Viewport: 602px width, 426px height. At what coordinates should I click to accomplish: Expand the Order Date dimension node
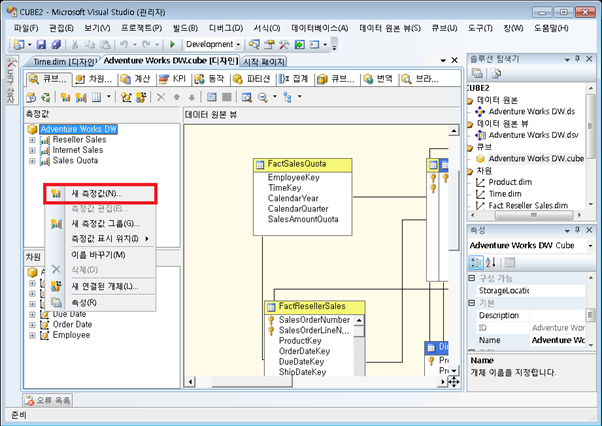[32, 325]
